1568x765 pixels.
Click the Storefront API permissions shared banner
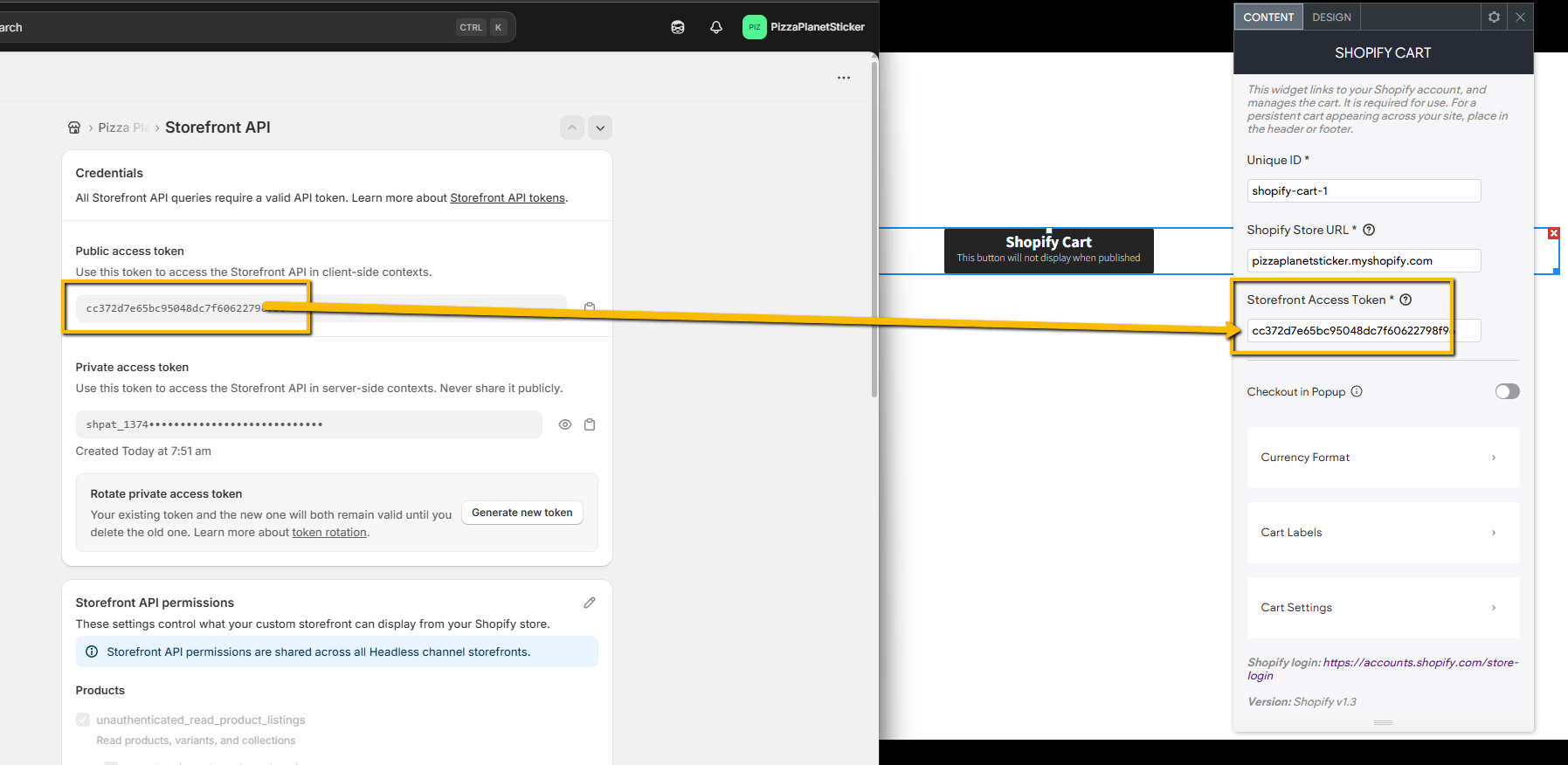click(x=336, y=651)
